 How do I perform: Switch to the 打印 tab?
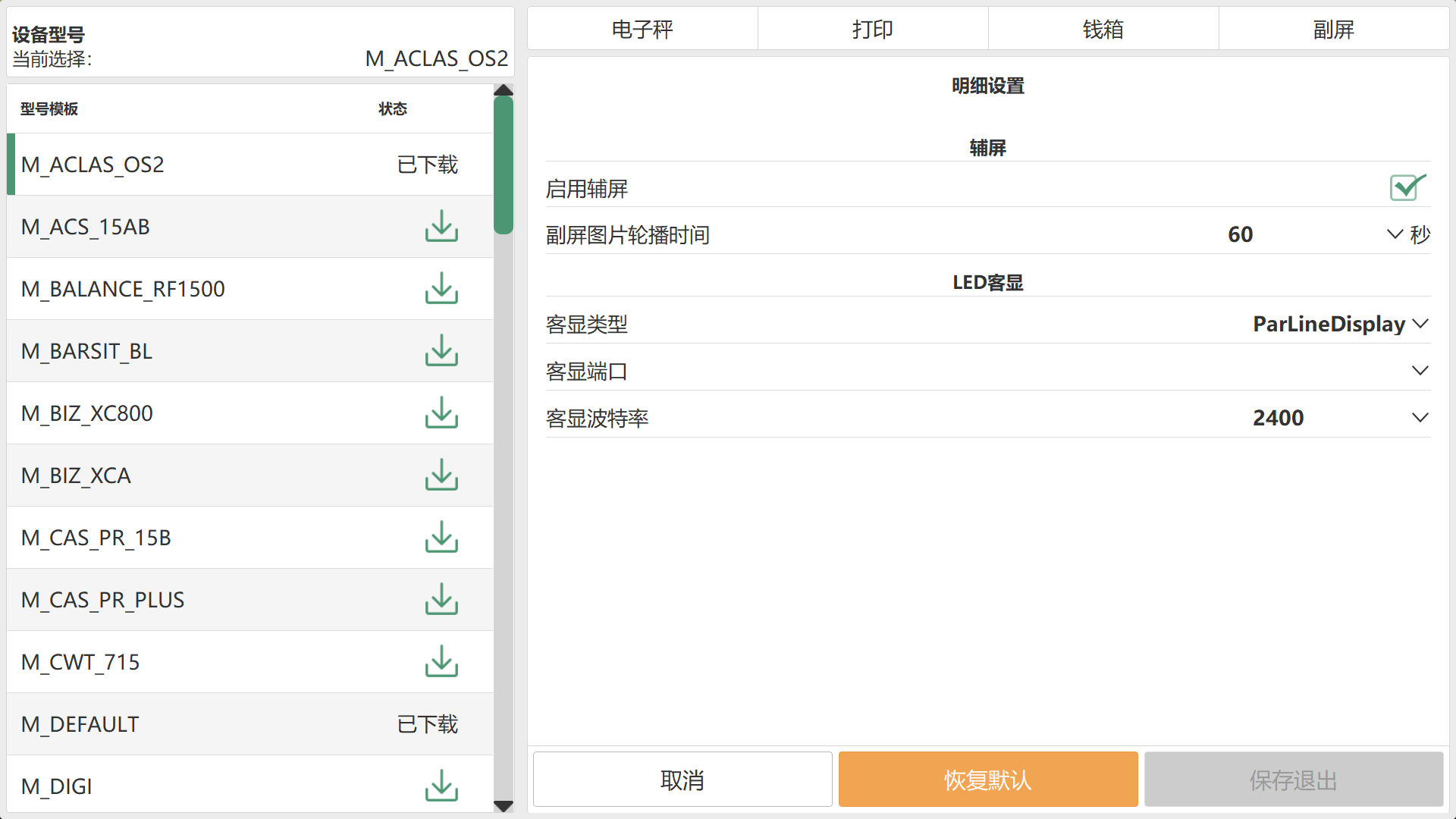[873, 29]
